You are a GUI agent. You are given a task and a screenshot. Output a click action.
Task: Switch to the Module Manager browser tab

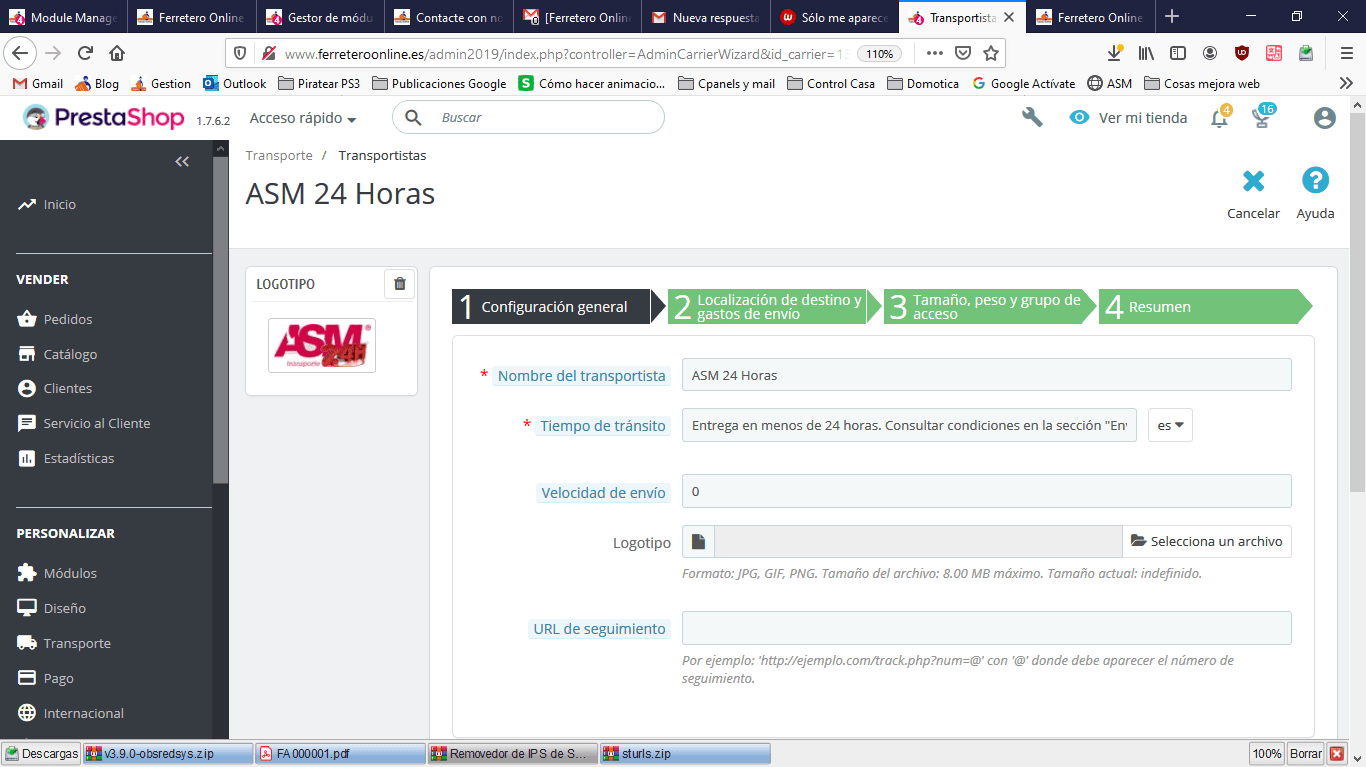point(64,17)
